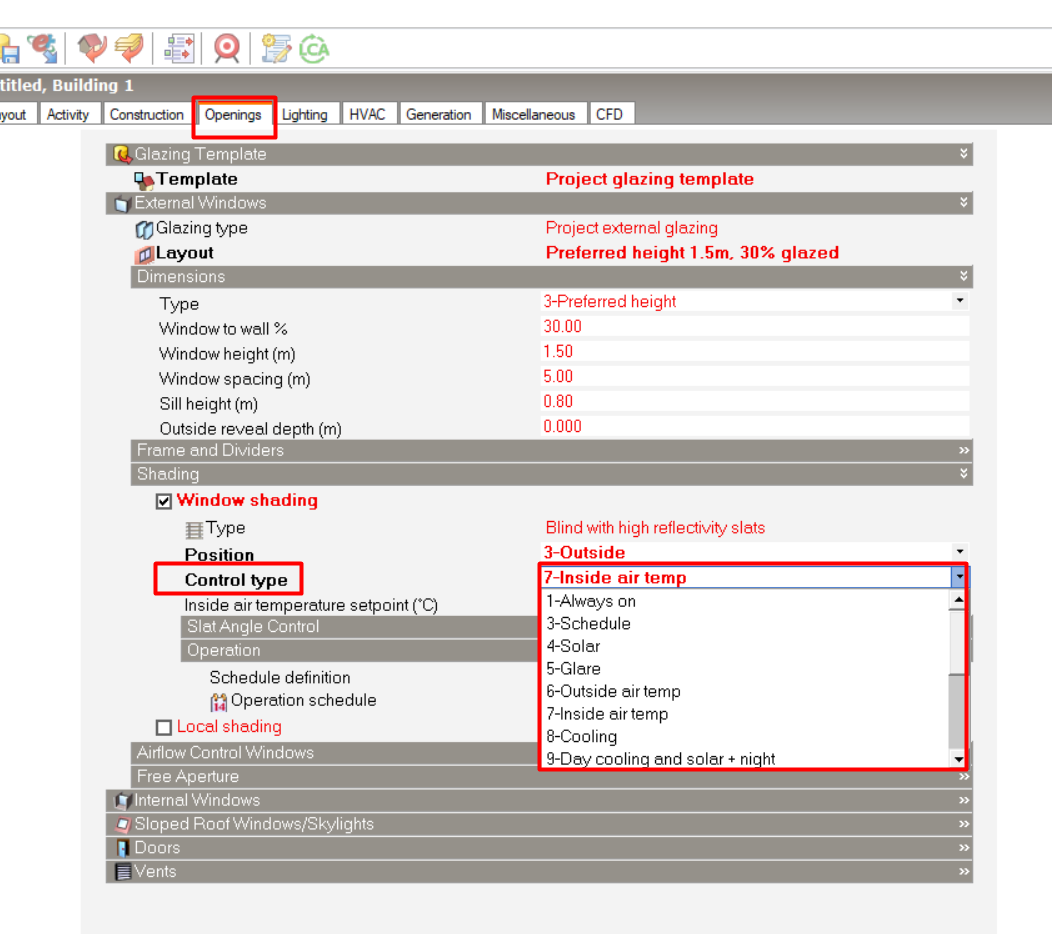Image resolution: width=1052 pixels, height=934 pixels.
Task: Click the Glazing type row icon
Action: [144, 229]
